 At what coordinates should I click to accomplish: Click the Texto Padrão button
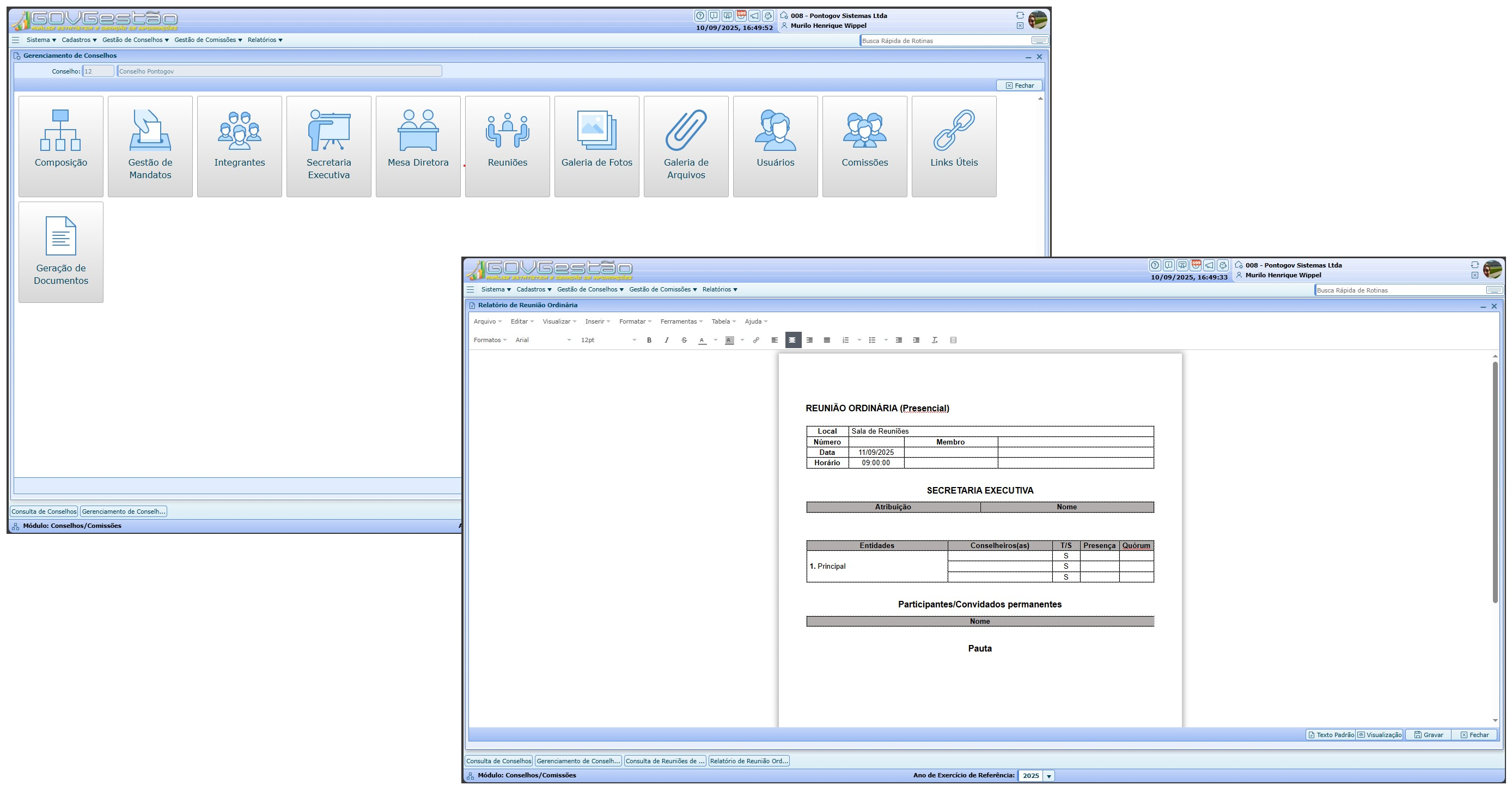click(1330, 735)
